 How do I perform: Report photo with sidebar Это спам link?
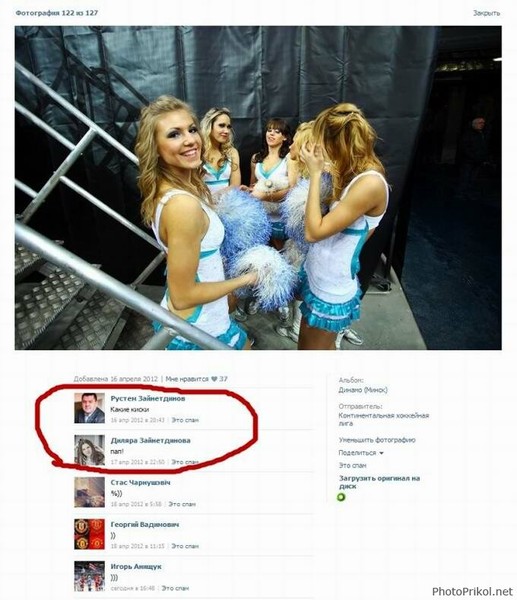[352, 466]
